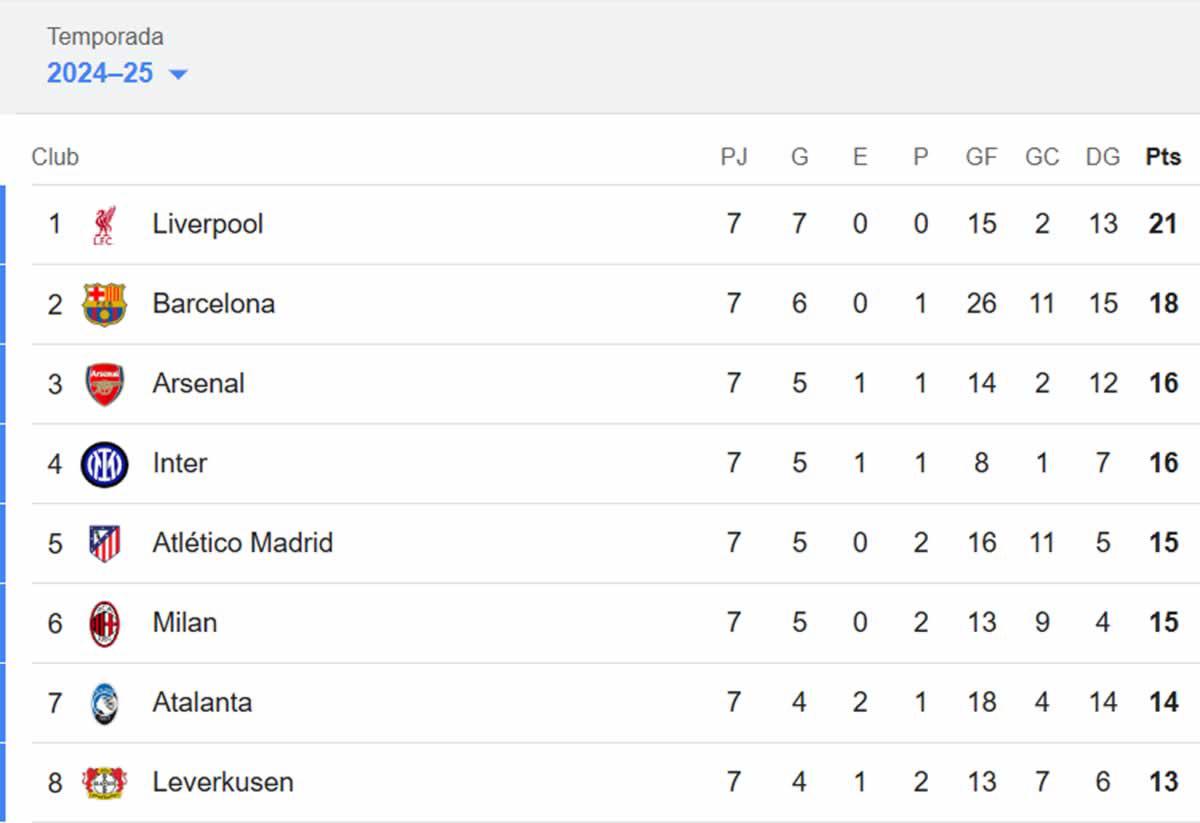Open the Barcelona team page link

(x=213, y=303)
